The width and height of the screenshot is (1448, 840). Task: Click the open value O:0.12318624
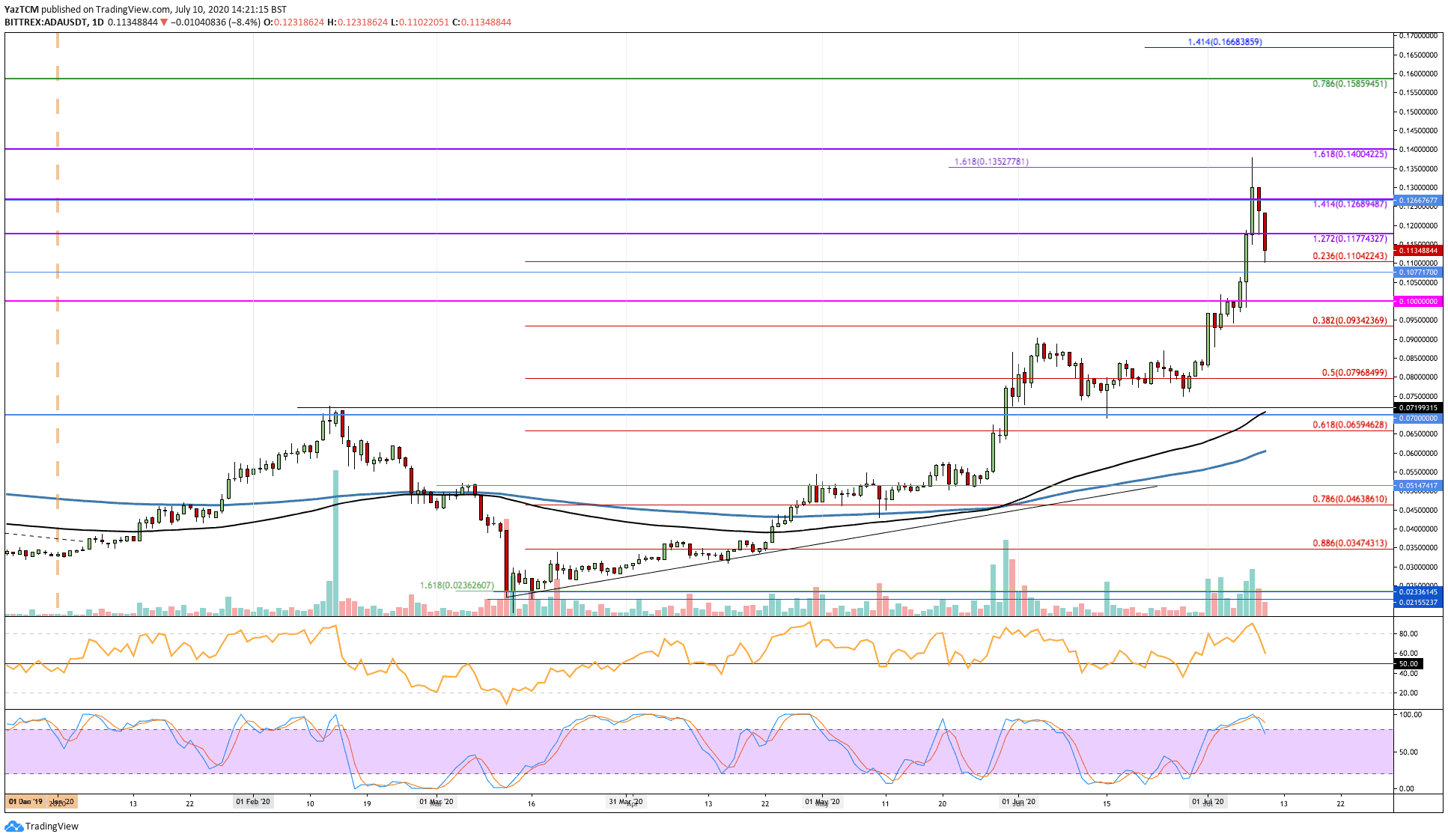point(293,22)
